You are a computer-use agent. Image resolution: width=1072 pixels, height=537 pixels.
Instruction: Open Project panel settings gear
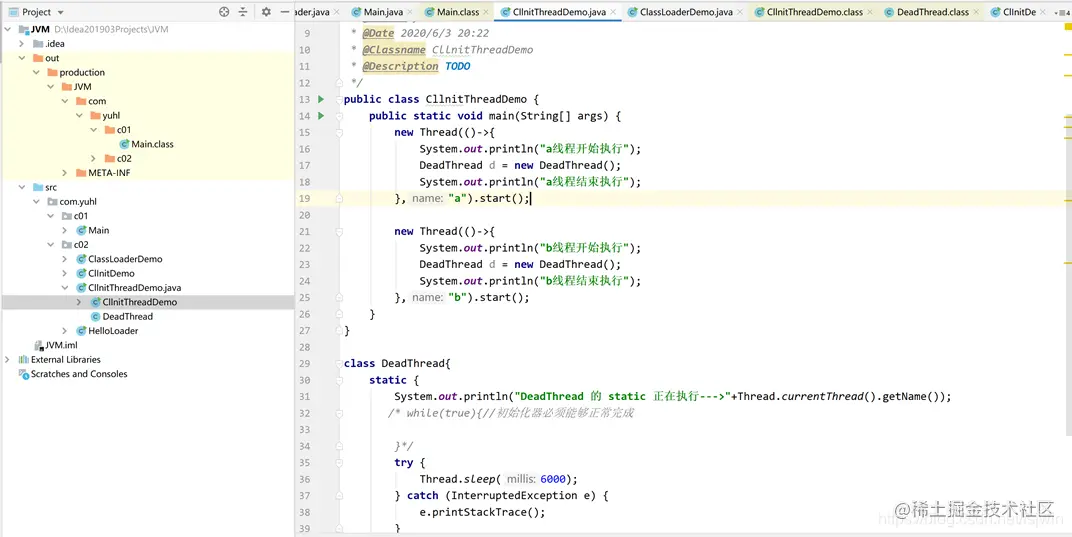tap(266, 12)
